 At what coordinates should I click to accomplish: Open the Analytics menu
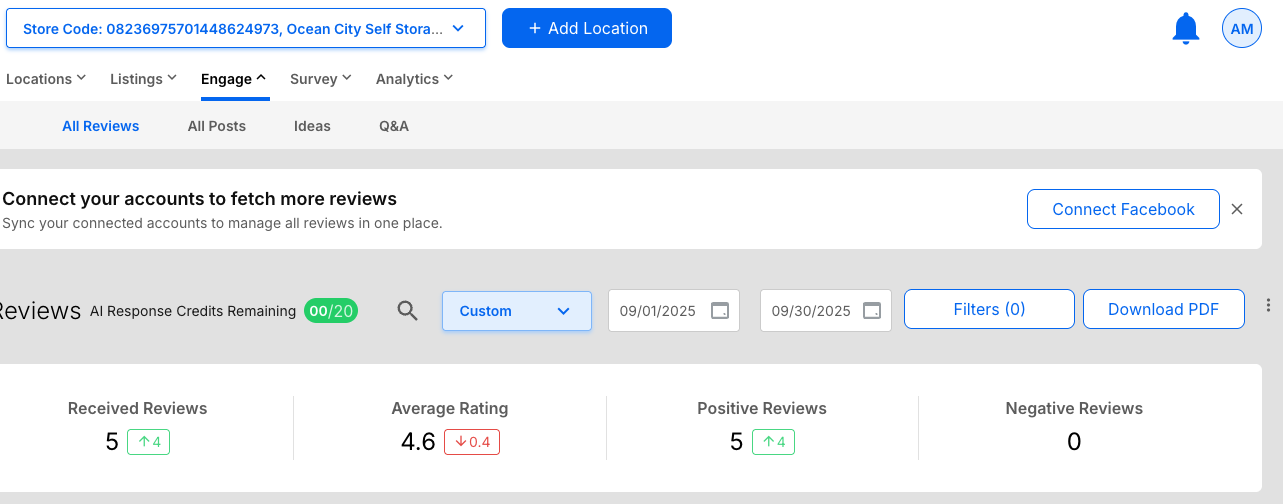click(x=414, y=79)
